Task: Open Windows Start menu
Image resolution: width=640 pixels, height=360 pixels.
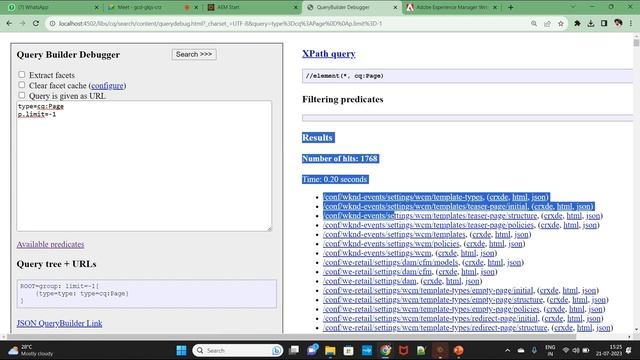Action: (182, 351)
